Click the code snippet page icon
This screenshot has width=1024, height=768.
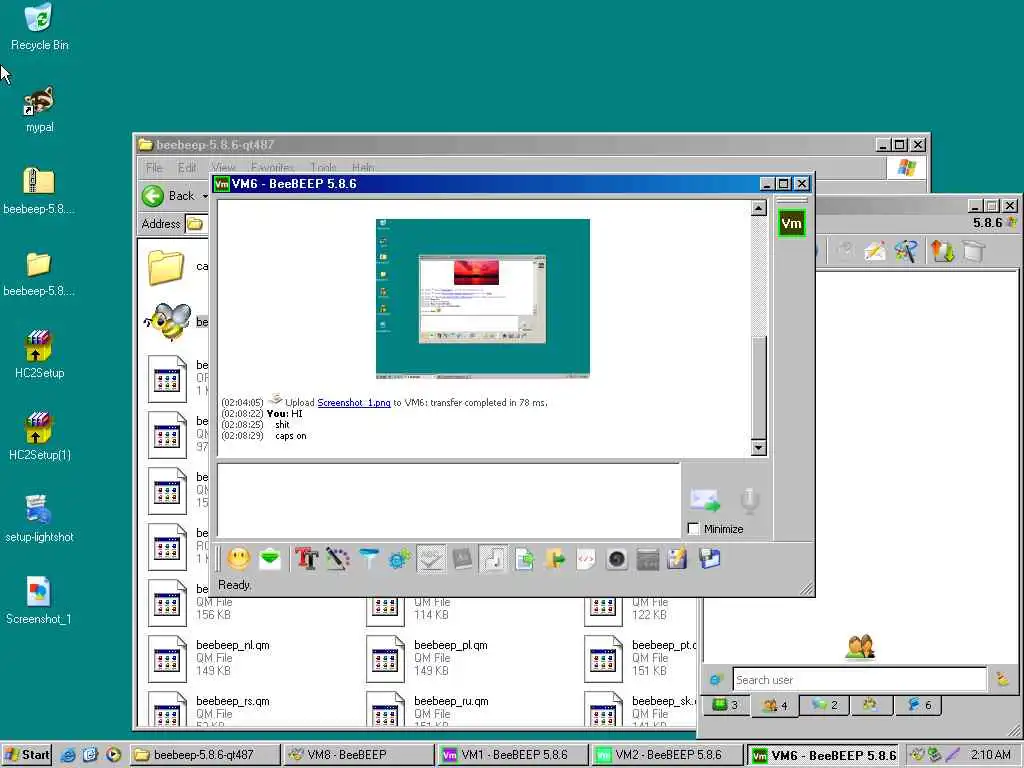(x=586, y=559)
